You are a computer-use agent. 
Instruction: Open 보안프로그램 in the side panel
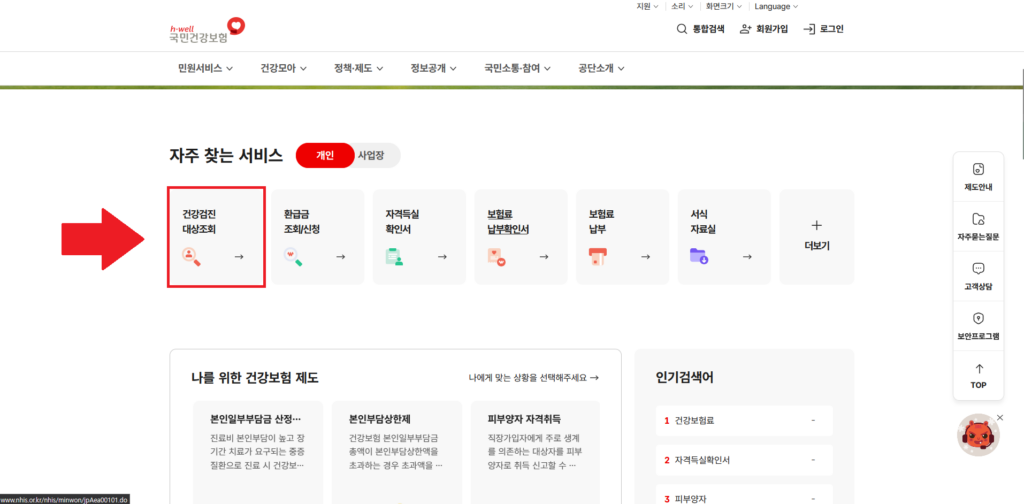tap(978, 326)
